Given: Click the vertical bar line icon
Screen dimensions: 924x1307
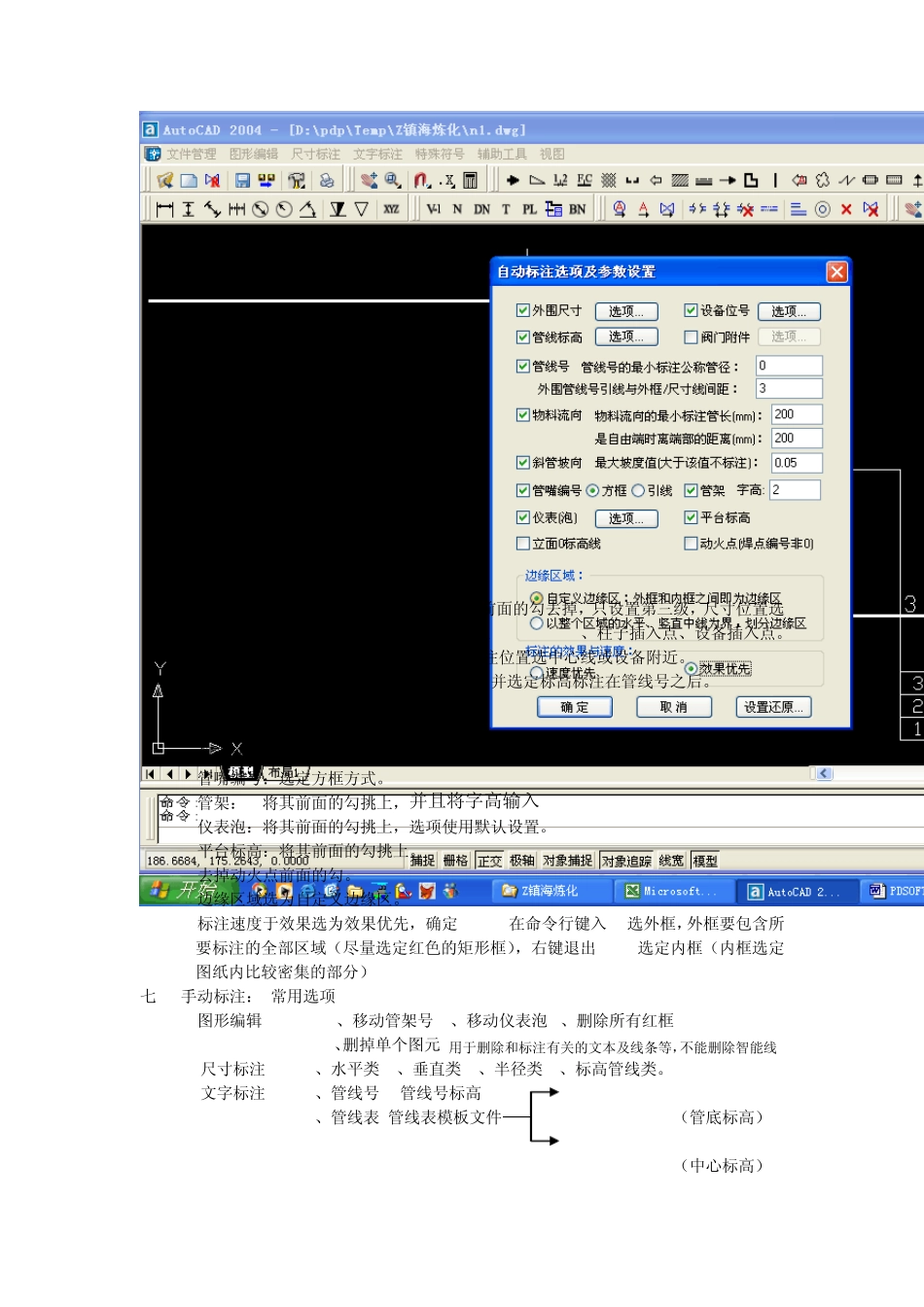Looking at the screenshot, I should pyautogui.click(x=775, y=181).
